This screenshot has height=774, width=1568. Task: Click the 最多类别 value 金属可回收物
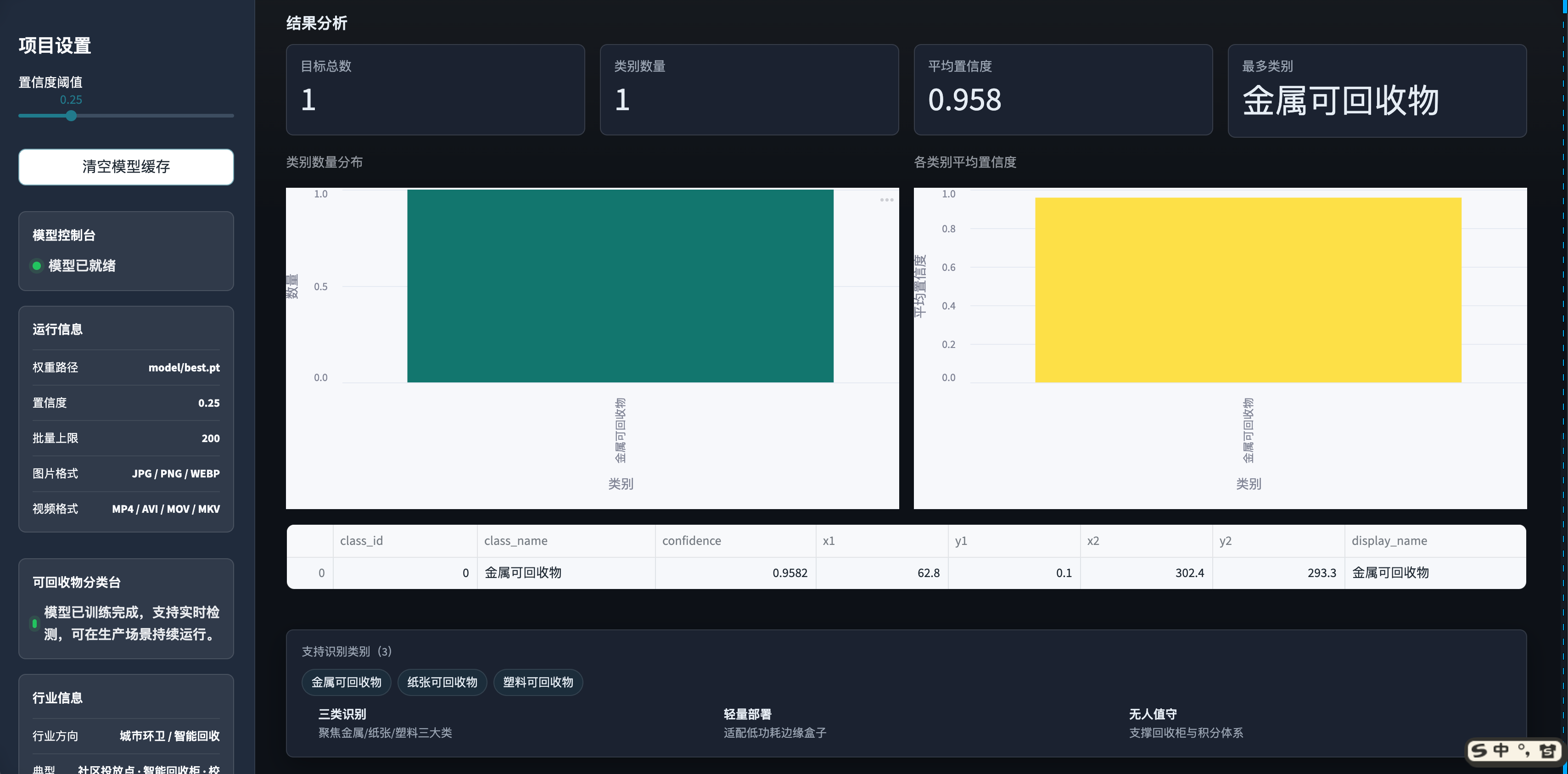pos(1341,101)
